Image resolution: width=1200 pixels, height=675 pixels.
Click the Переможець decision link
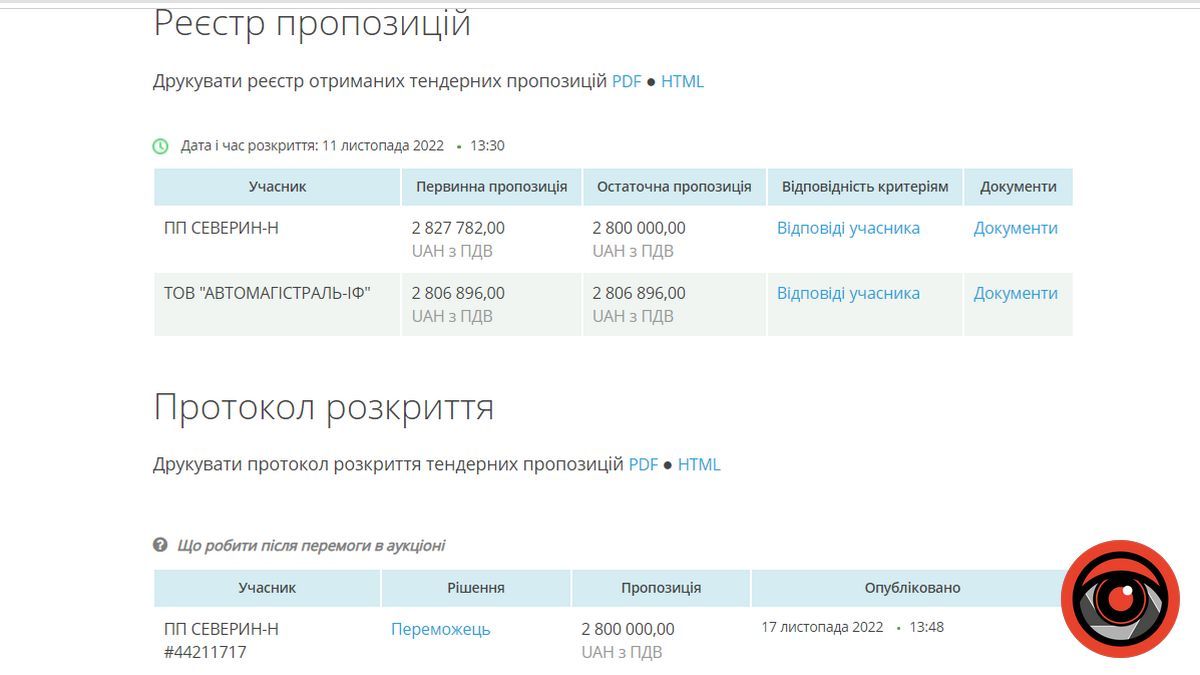[442, 629]
